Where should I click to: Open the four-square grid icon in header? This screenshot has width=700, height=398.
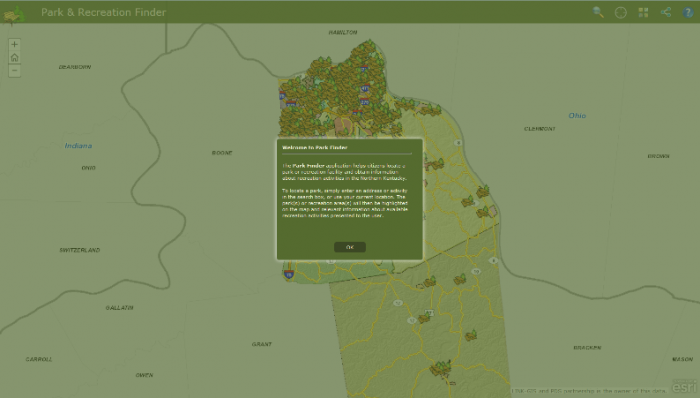click(643, 12)
